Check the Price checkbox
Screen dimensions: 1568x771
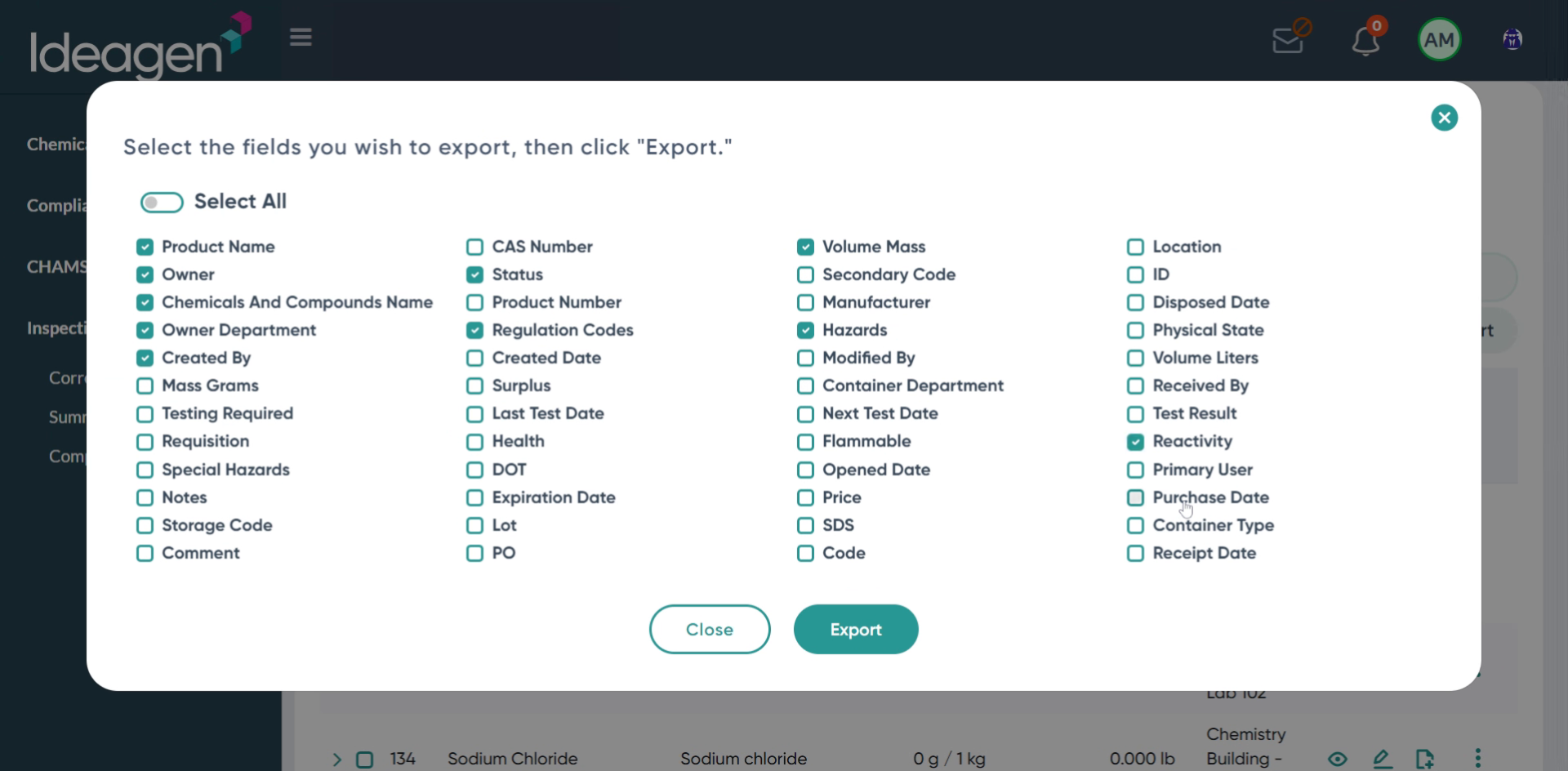(805, 497)
